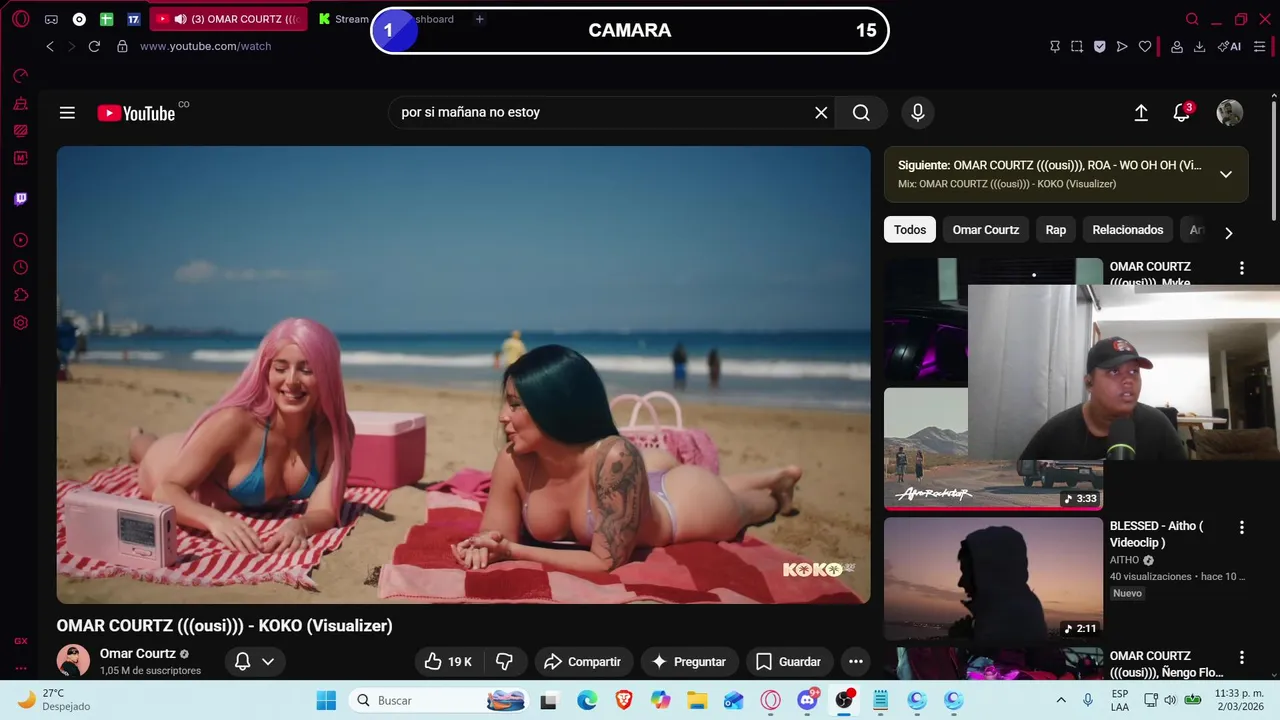The height and width of the screenshot is (720, 1280).
Task: Switch to the Kick Stream tab
Action: click(343, 19)
